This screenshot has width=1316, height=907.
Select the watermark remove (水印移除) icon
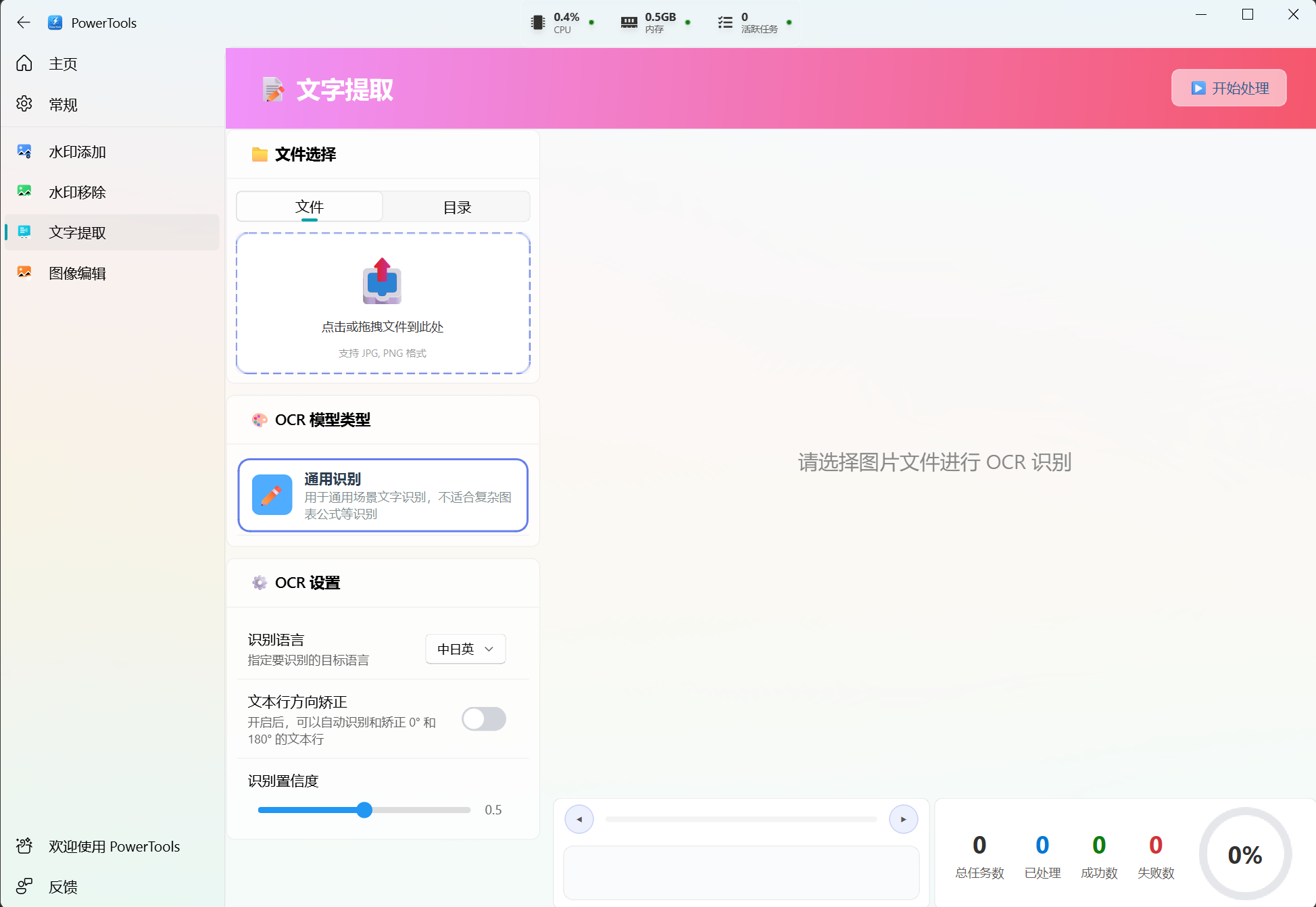coord(24,192)
